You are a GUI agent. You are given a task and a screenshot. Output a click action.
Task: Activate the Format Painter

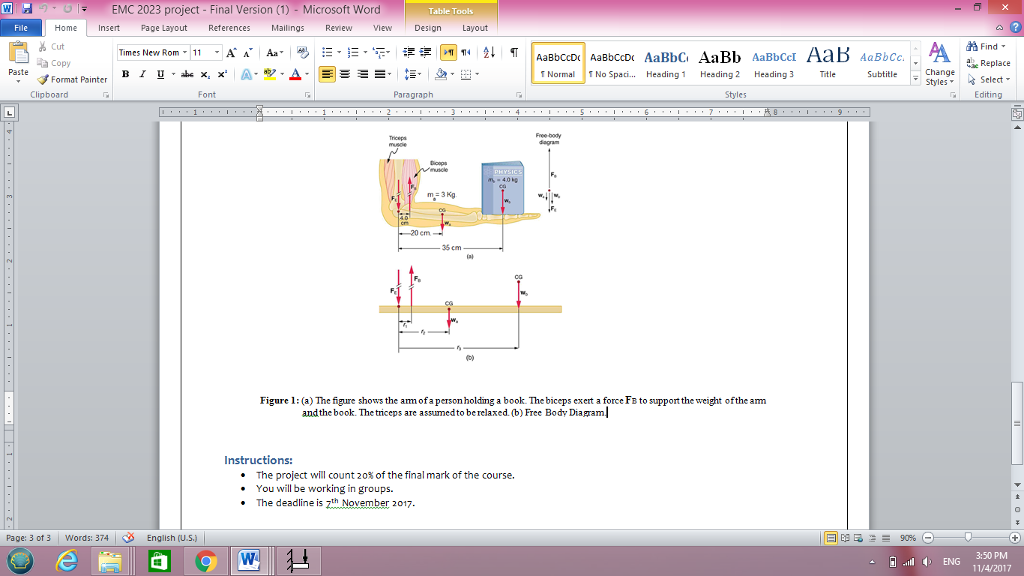point(72,79)
